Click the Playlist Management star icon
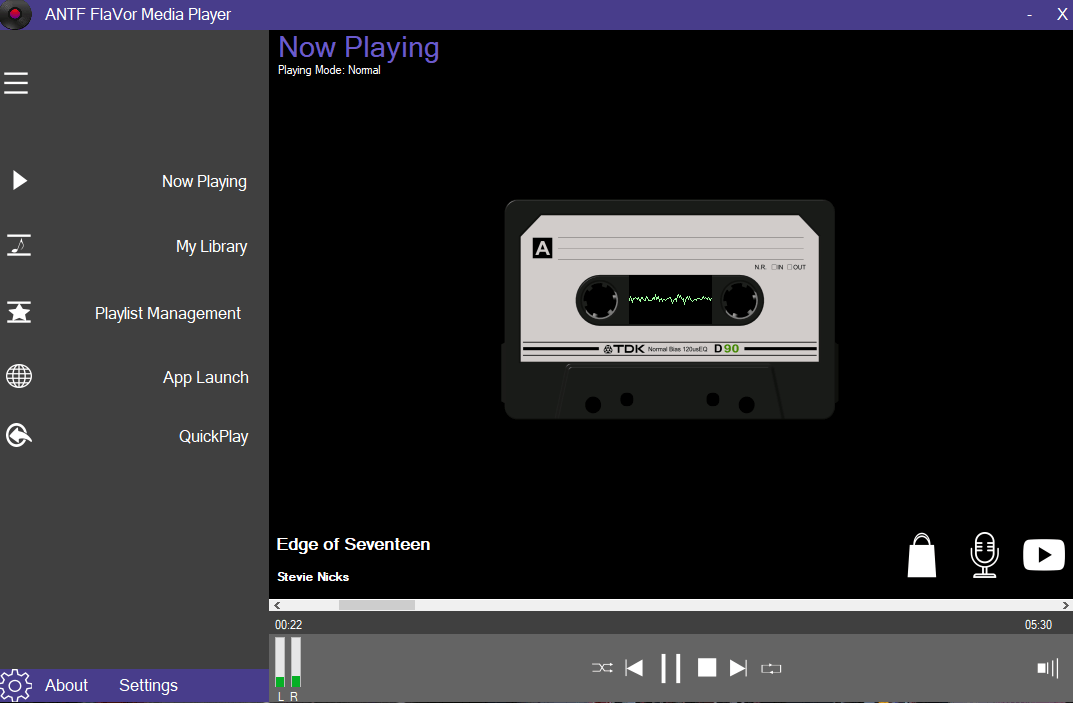The height and width of the screenshot is (703, 1073). click(19, 311)
